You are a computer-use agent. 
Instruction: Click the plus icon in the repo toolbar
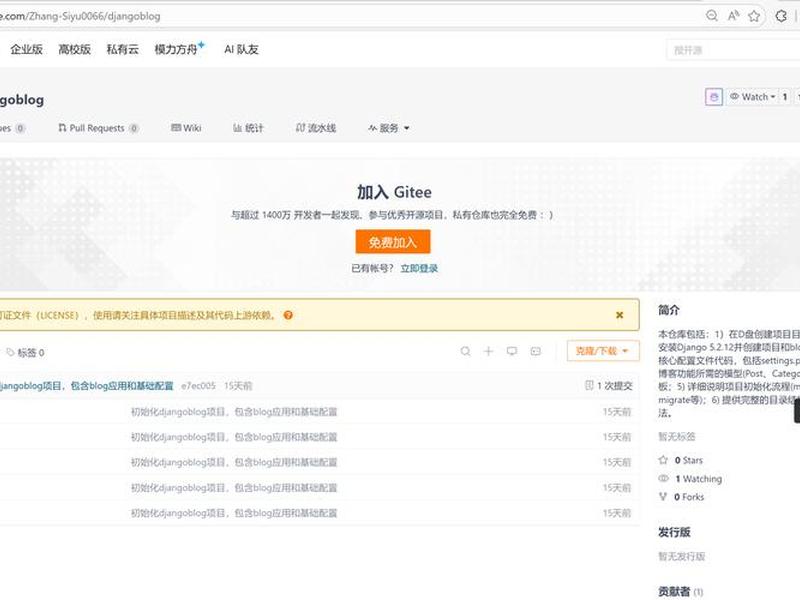[x=488, y=351]
